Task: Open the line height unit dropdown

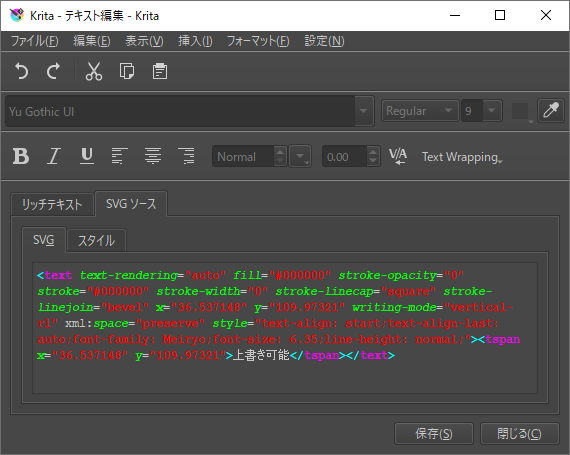Action: (300, 157)
